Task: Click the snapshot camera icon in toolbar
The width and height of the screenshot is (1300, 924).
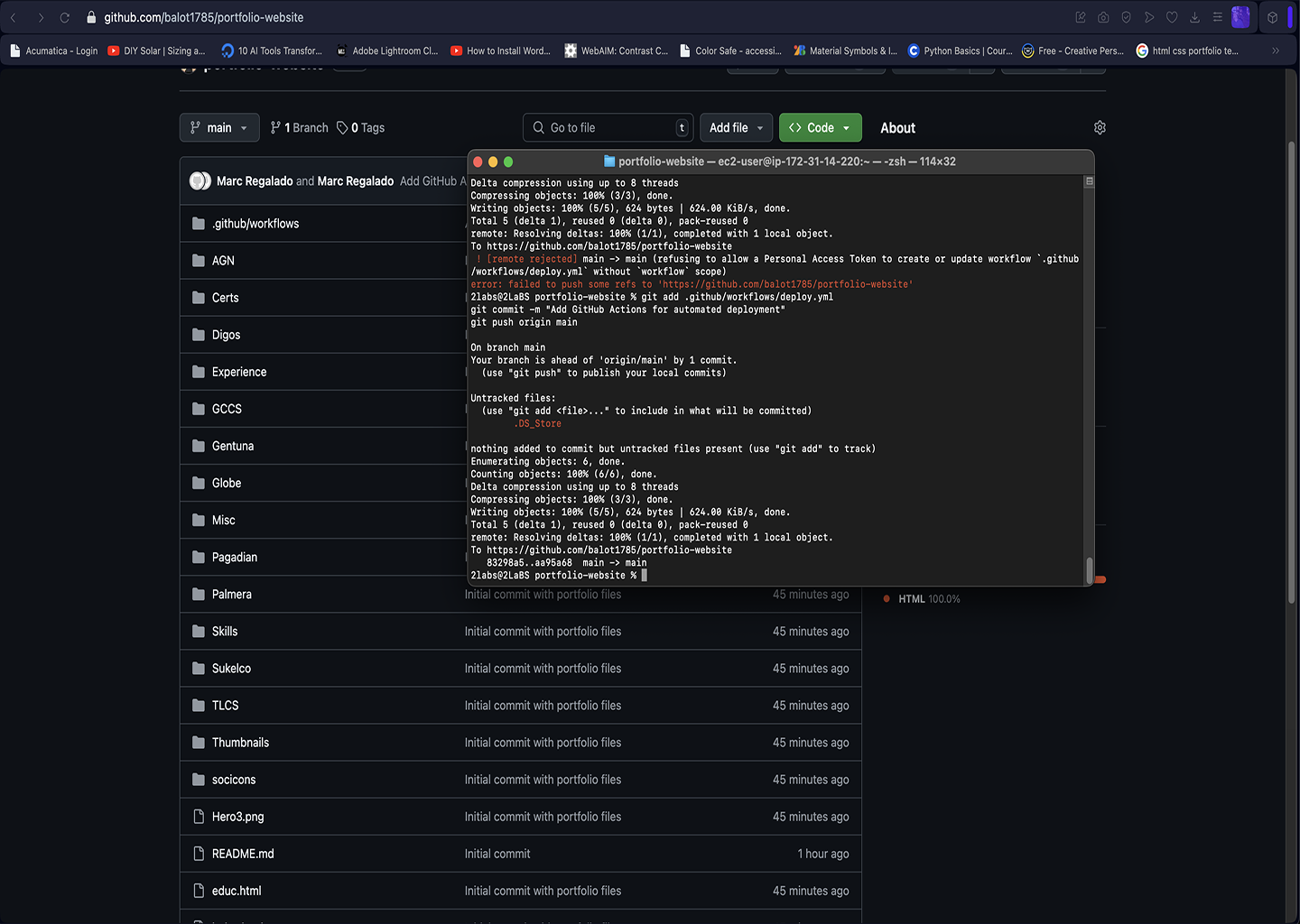Action: 1103,17
